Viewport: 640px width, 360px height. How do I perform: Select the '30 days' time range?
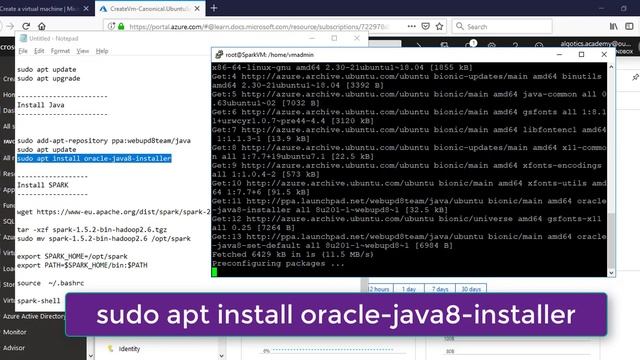coord(471,289)
